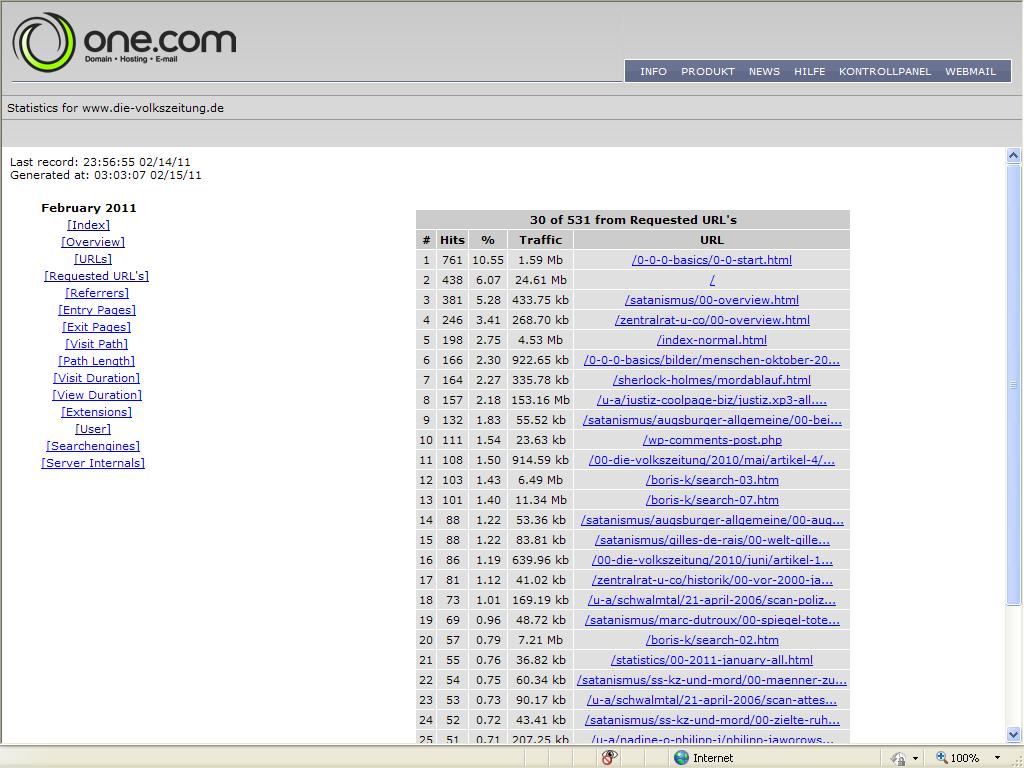Click the zoom magnifier icon at 100%
1024x768 pixels.
941,758
